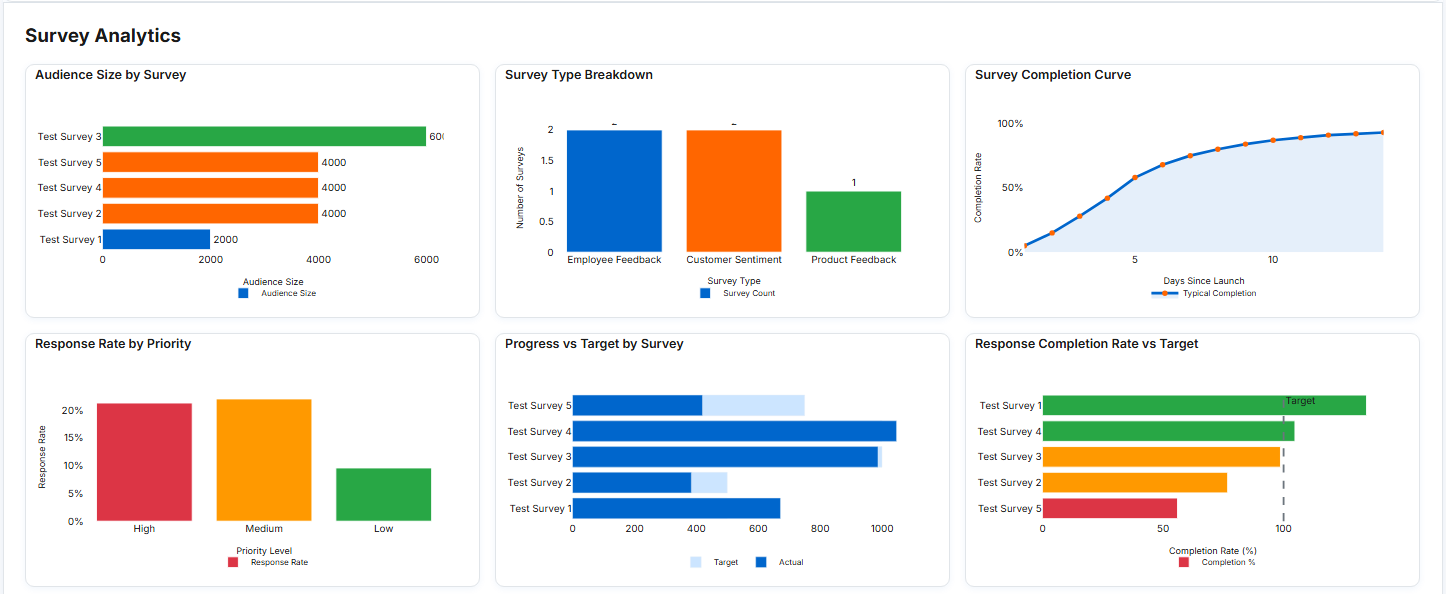Click the Survey Completion Curve card title
1446x594 pixels.
click(1053, 75)
